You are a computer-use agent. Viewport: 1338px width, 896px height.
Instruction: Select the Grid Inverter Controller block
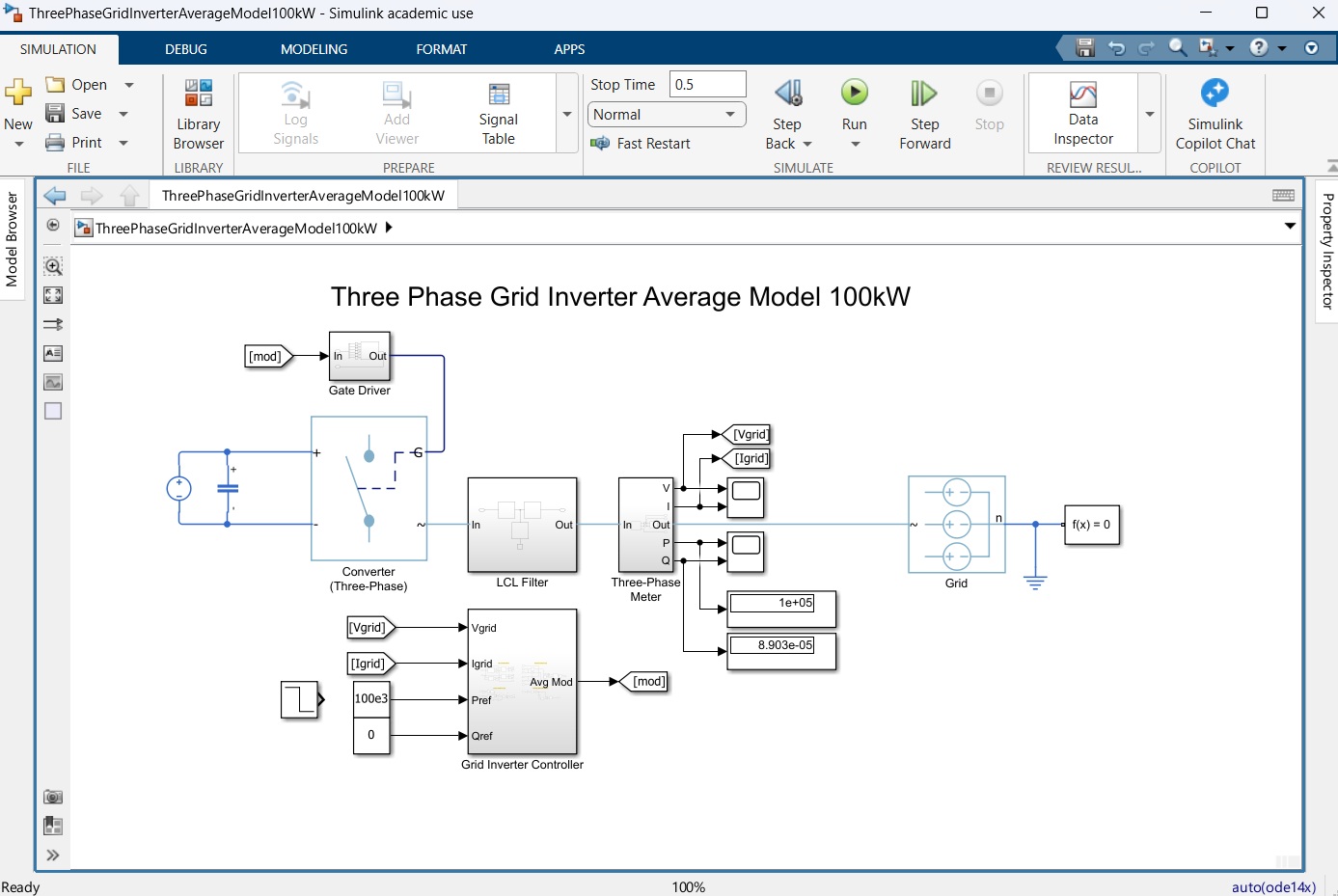[522, 682]
